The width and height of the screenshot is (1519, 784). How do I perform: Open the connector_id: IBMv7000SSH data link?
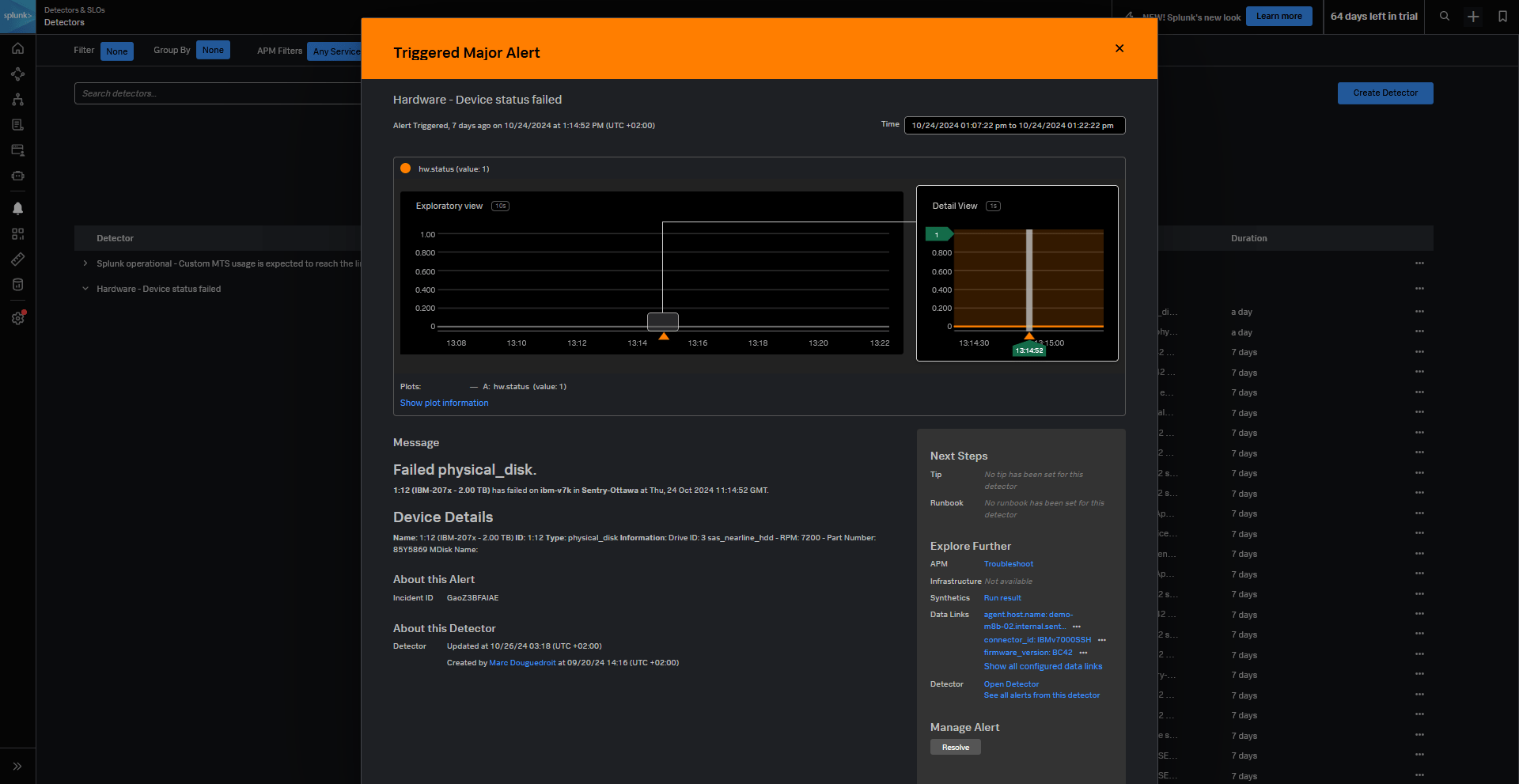tap(1037, 640)
